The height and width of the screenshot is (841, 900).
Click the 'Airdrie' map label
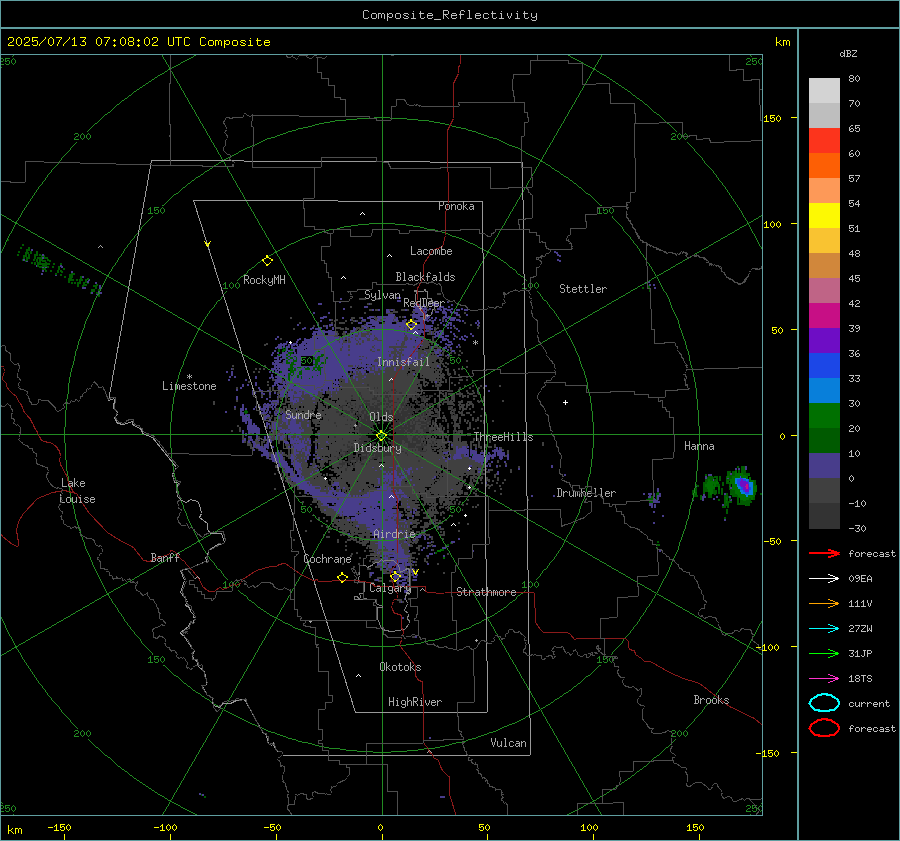coord(394,534)
